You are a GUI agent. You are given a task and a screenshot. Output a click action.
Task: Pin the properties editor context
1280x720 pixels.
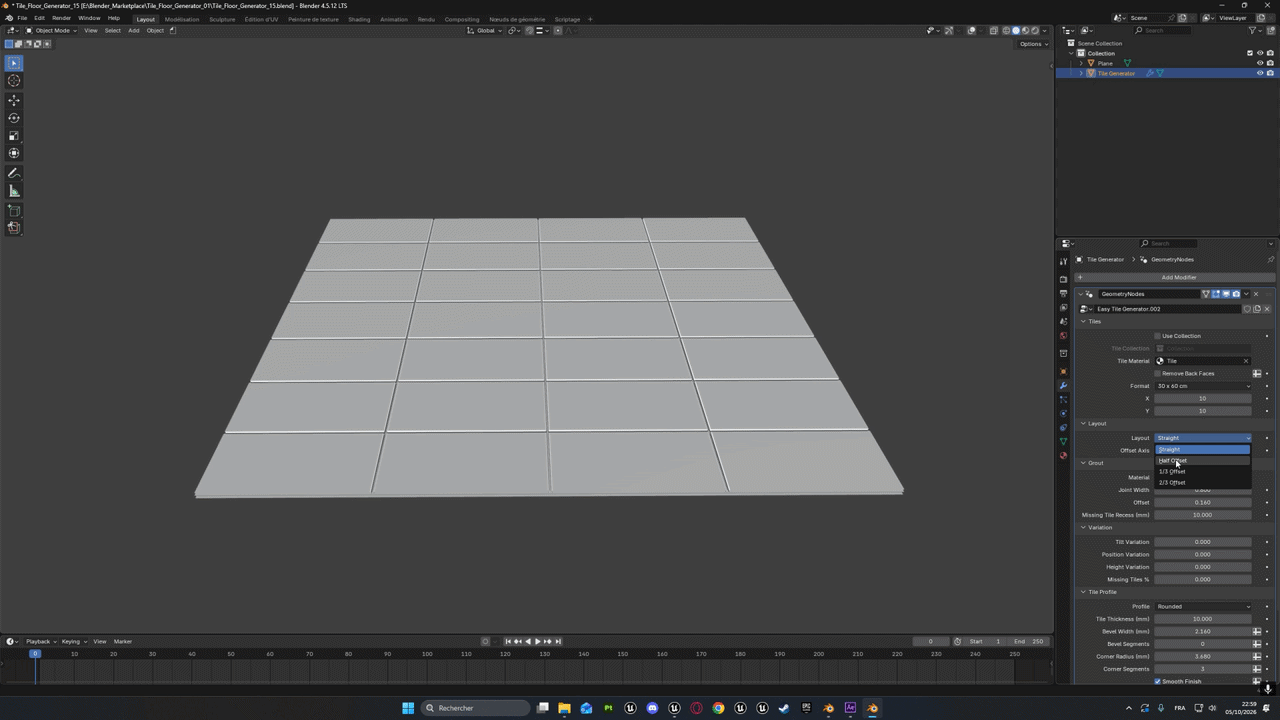1270,259
